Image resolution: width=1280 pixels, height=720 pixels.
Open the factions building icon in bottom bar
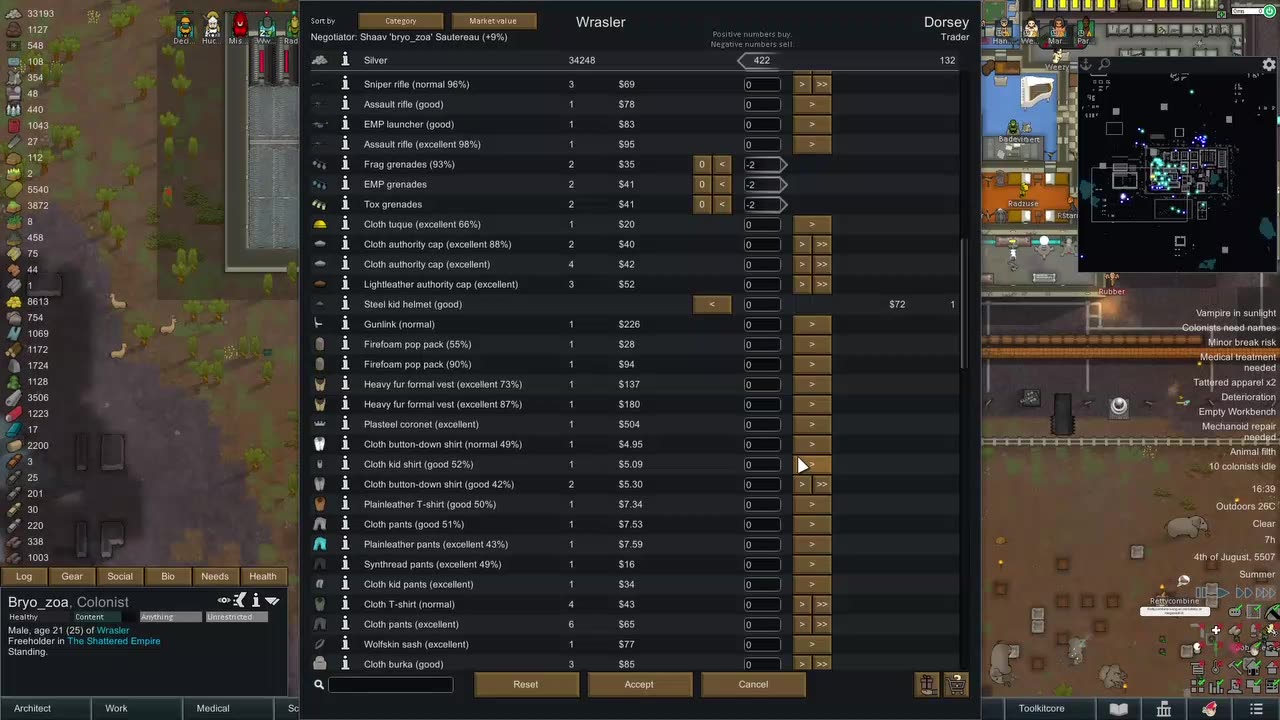coord(1164,708)
